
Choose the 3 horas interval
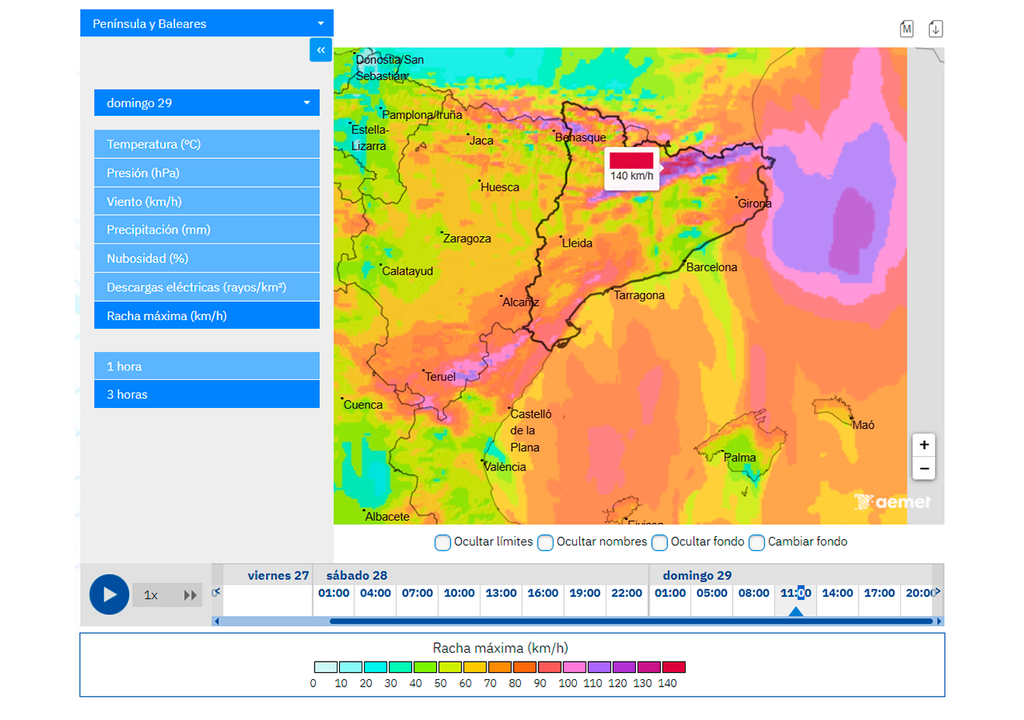click(206, 394)
